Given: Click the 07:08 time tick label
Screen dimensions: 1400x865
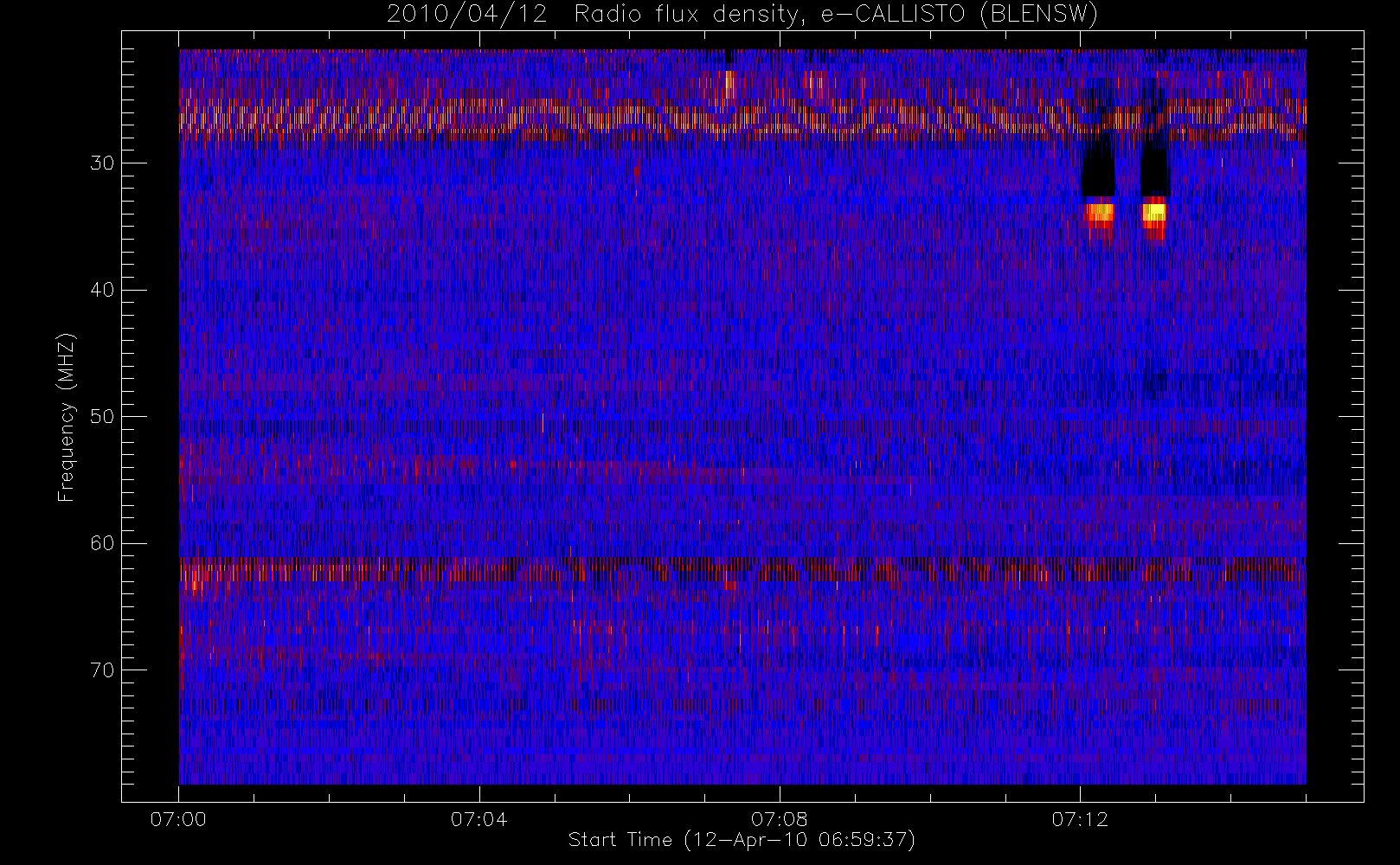Looking at the screenshot, I should (x=779, y=819).
